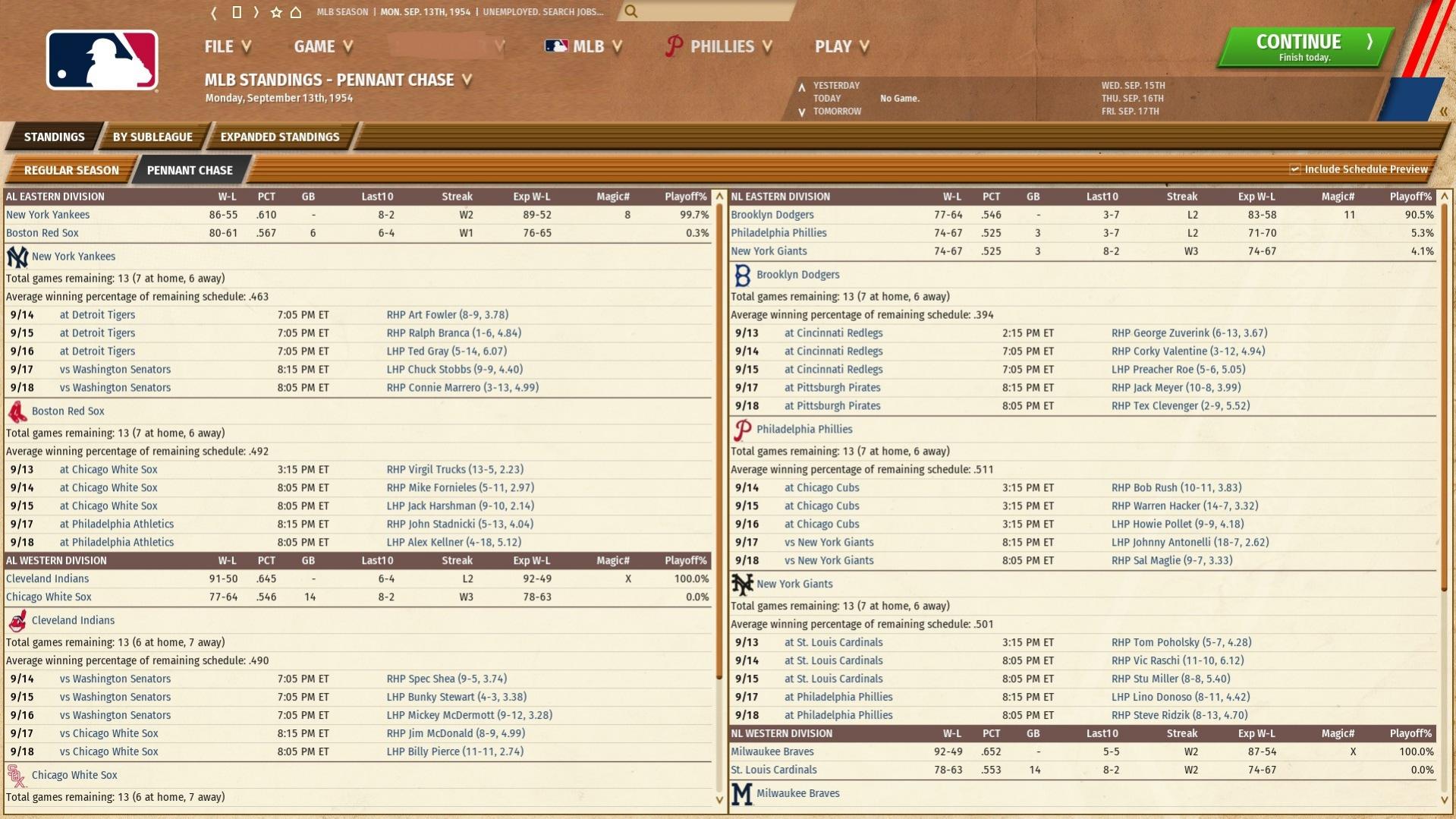Click the search magnifier icon
1456x819 pixels.
[631, 11]
